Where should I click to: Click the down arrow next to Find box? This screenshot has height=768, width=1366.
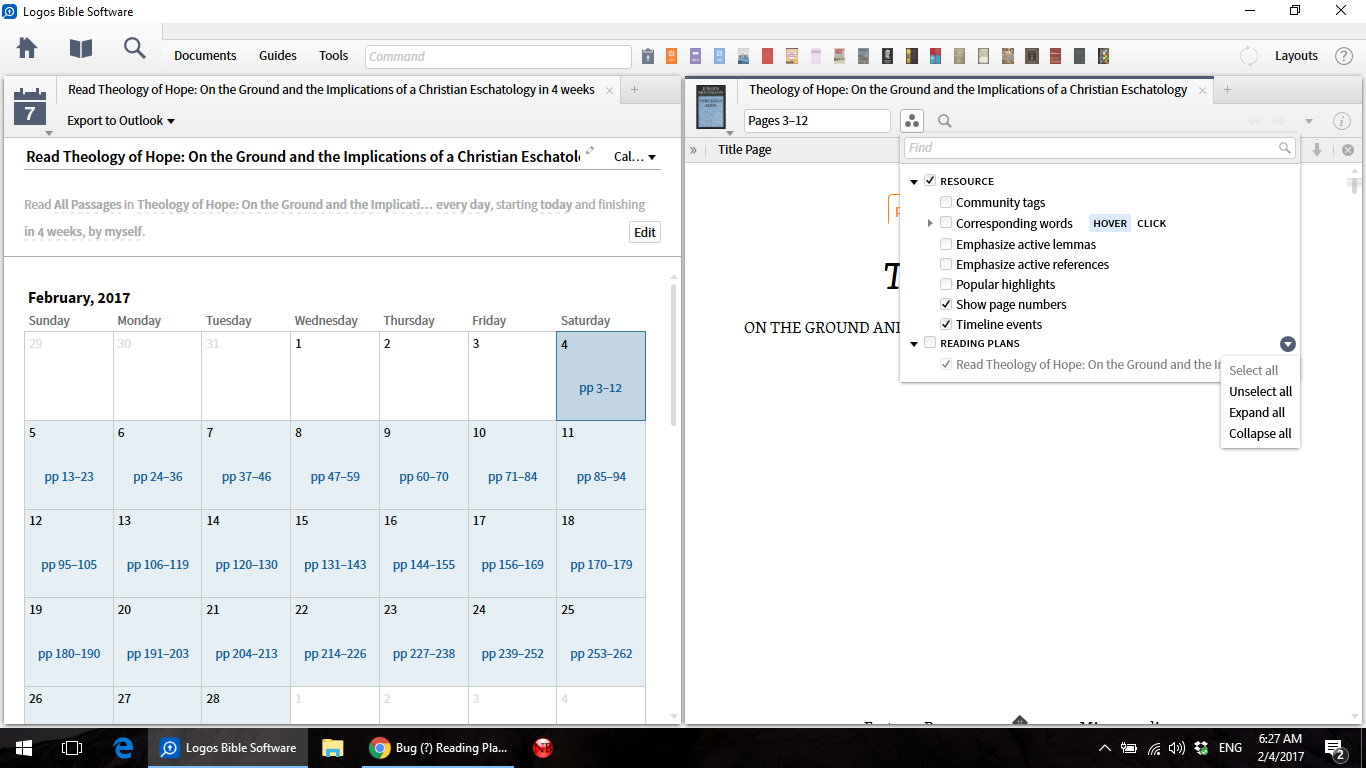pyautogui.click(x=1317, y=150)
